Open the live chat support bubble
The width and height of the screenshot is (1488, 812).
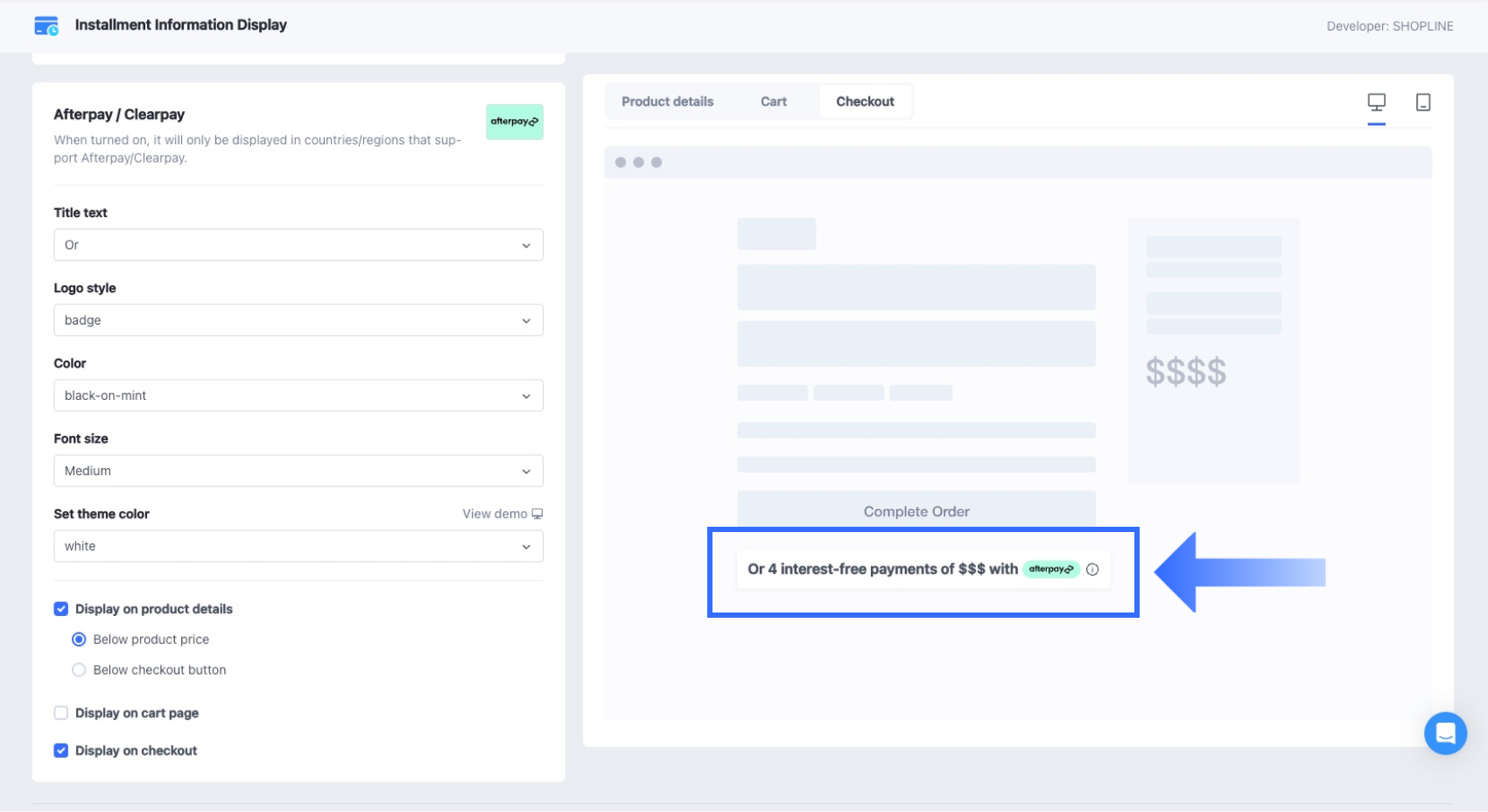click(x=1445, y=733)
